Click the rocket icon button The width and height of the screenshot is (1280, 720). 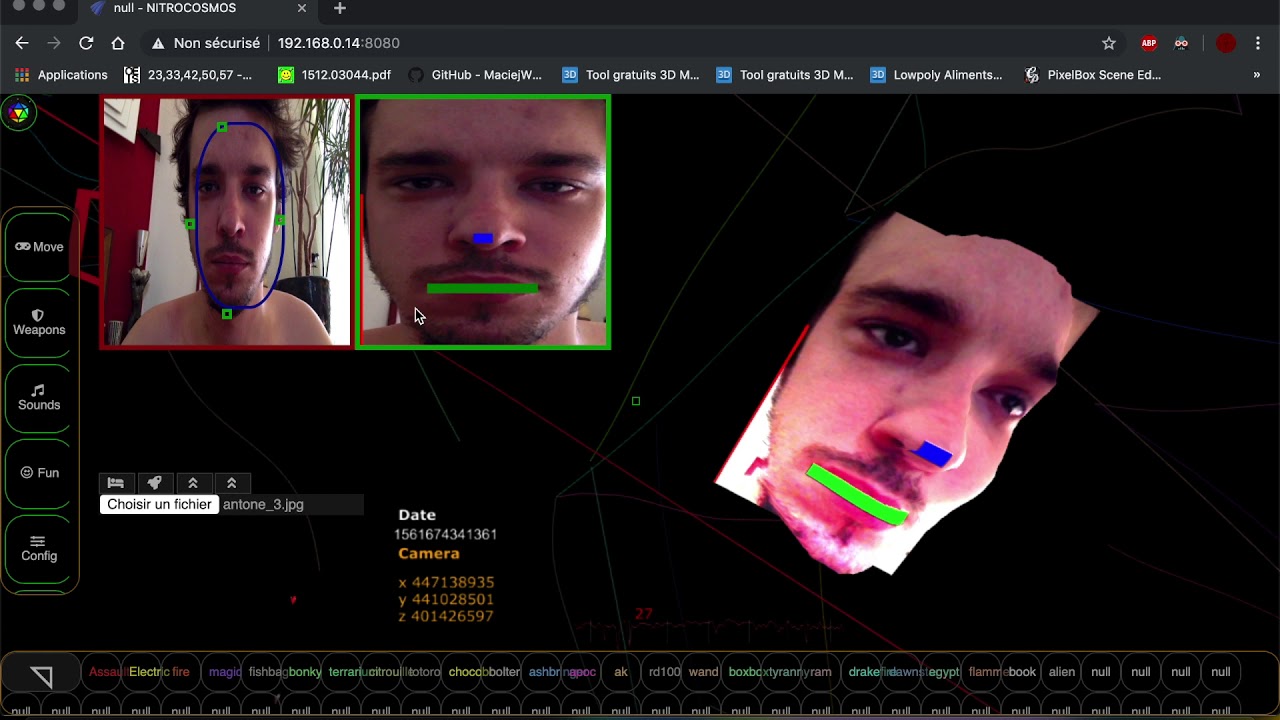click(154, 483)
